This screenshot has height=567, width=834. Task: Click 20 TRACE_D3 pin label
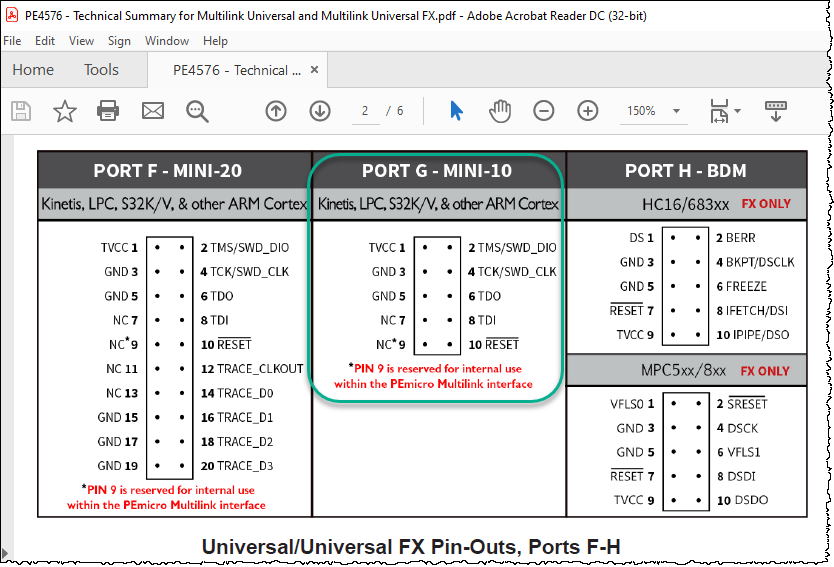click(x=237, y=466)
